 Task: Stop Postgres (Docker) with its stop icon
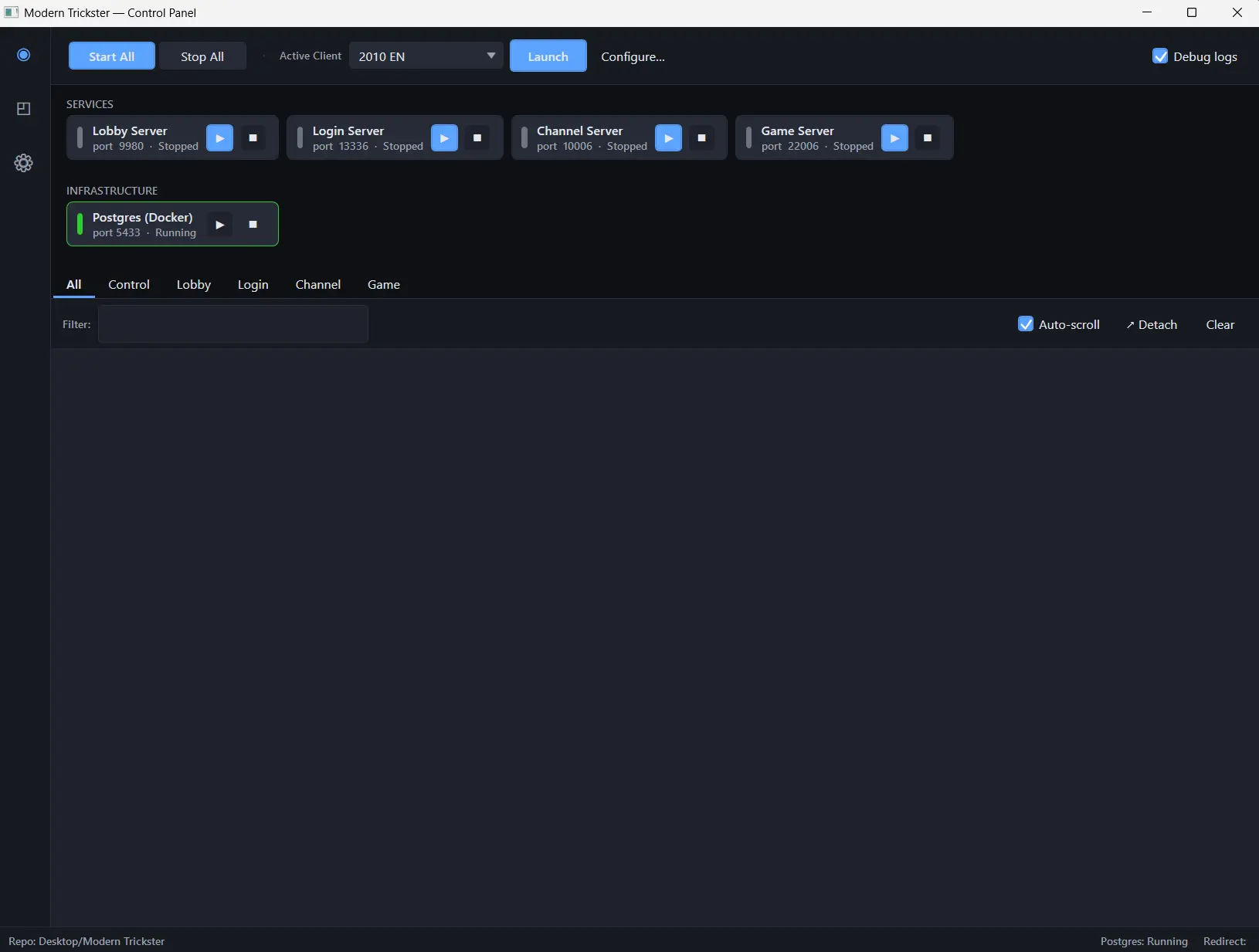click(253, 225)
